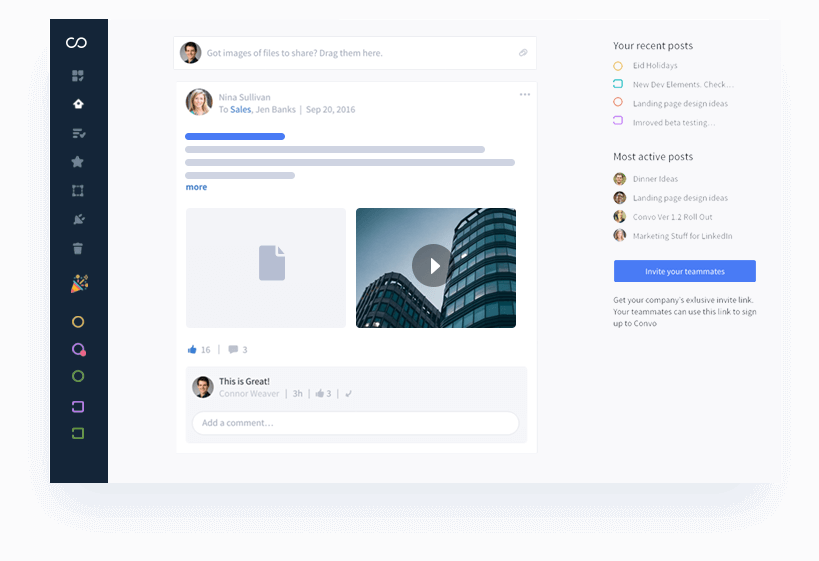This screenshot has width=819, height=561.
Task: Open Eid Holidays recent post
Action: (654, 66)
